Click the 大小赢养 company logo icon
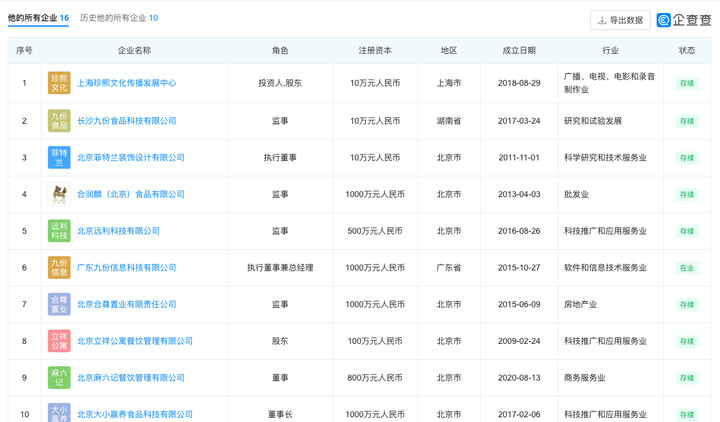This screenshot has width=720, height=422. 59,413
